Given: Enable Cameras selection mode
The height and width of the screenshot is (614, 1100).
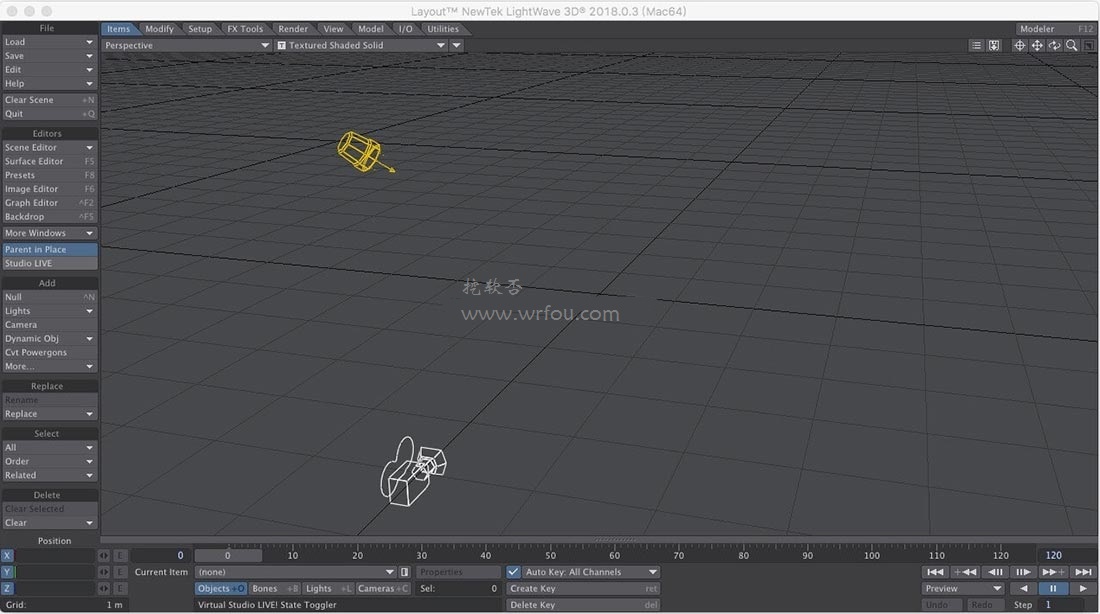Looking at the screenshot, I should [x=383, y=589].
